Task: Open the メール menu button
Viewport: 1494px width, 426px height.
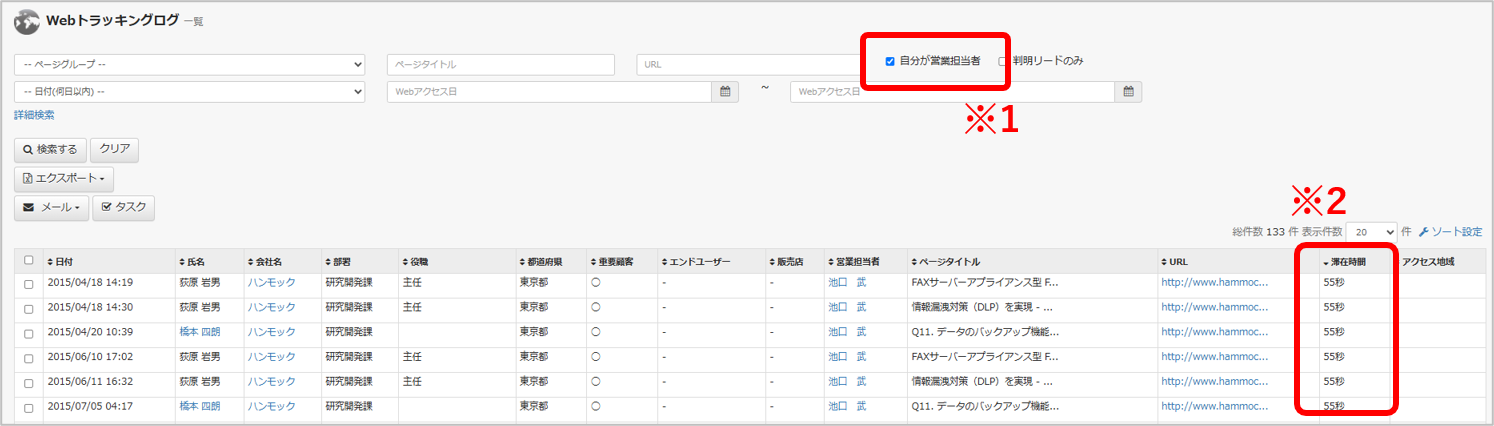Action: 51,208
